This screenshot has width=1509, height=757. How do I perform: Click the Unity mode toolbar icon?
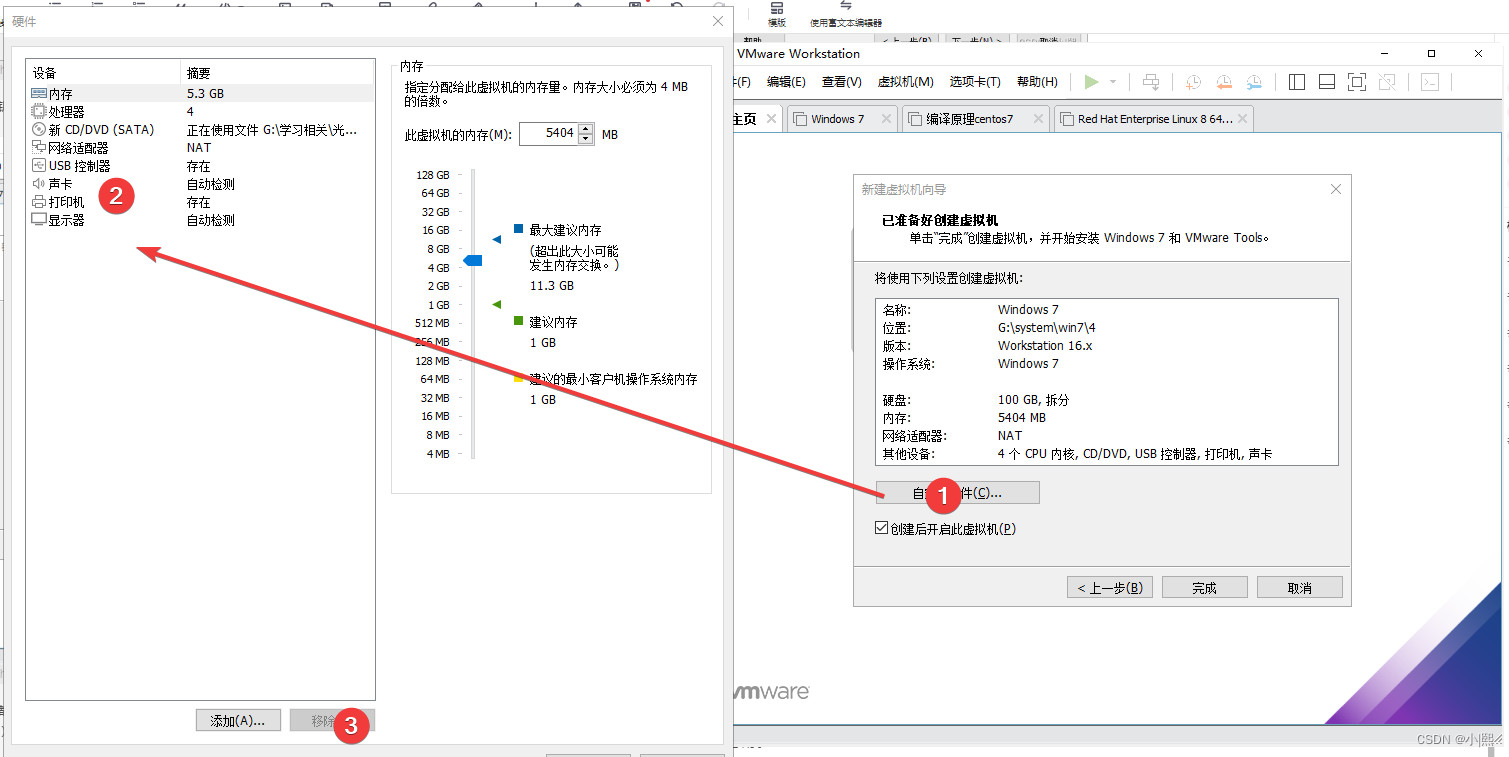pos(1387,82)
